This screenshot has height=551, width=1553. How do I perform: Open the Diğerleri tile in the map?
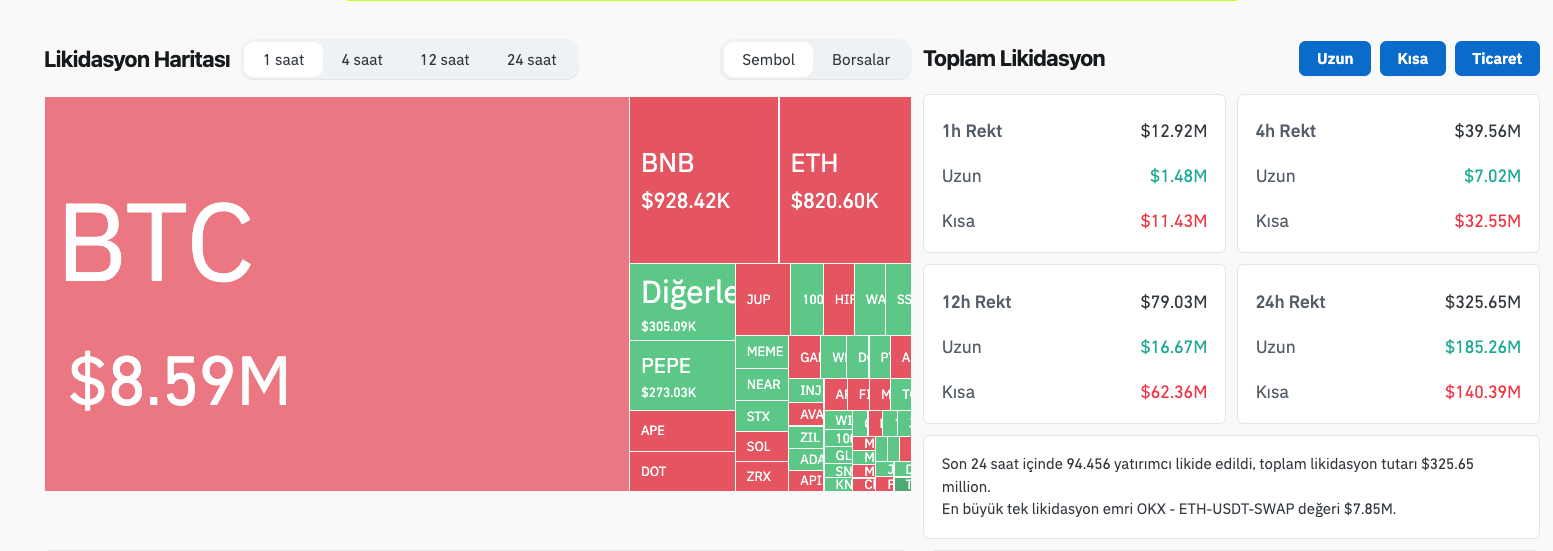tap(682, 302)
